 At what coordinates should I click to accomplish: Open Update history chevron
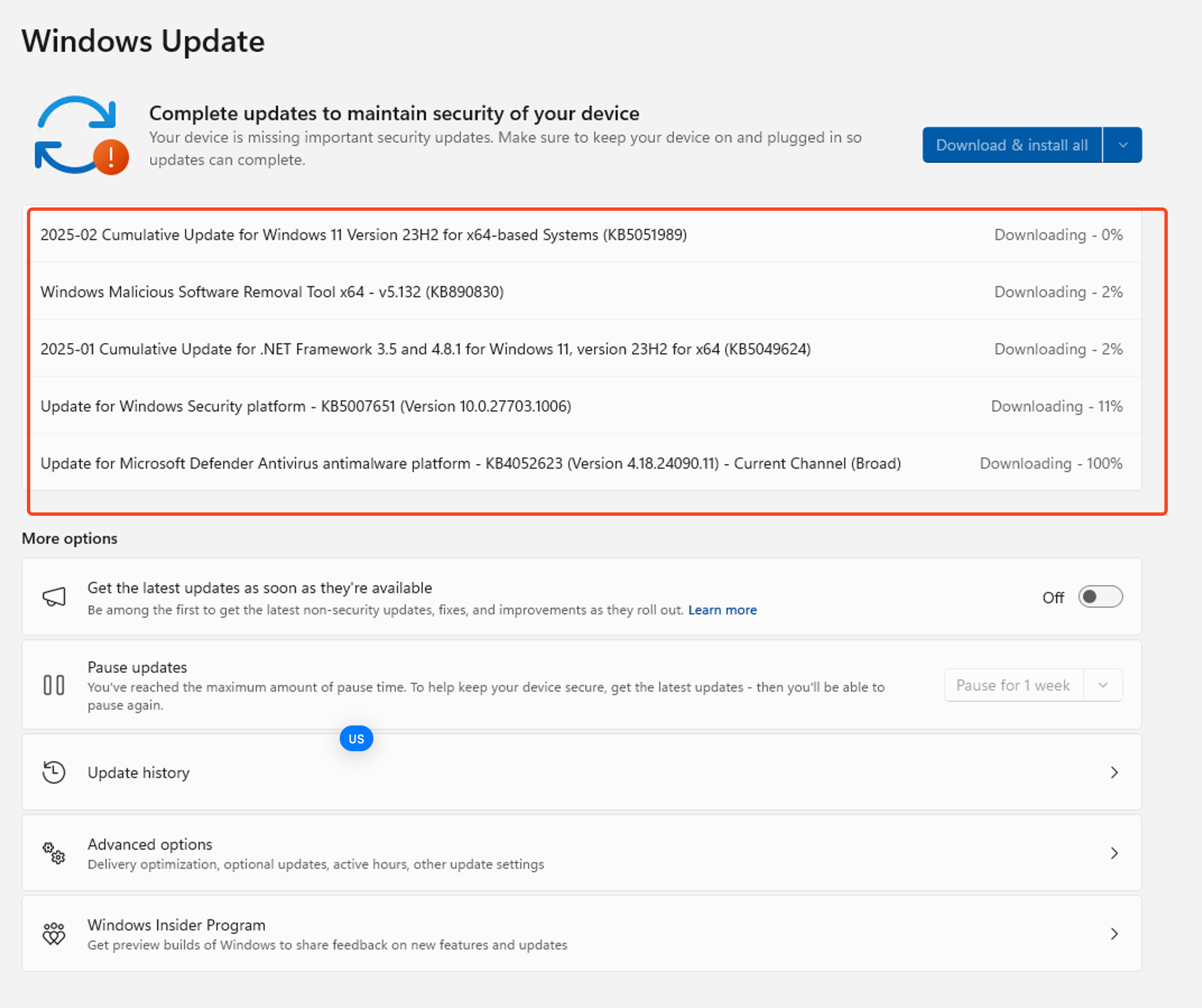pyautogui.click(x=1114, y=772)
